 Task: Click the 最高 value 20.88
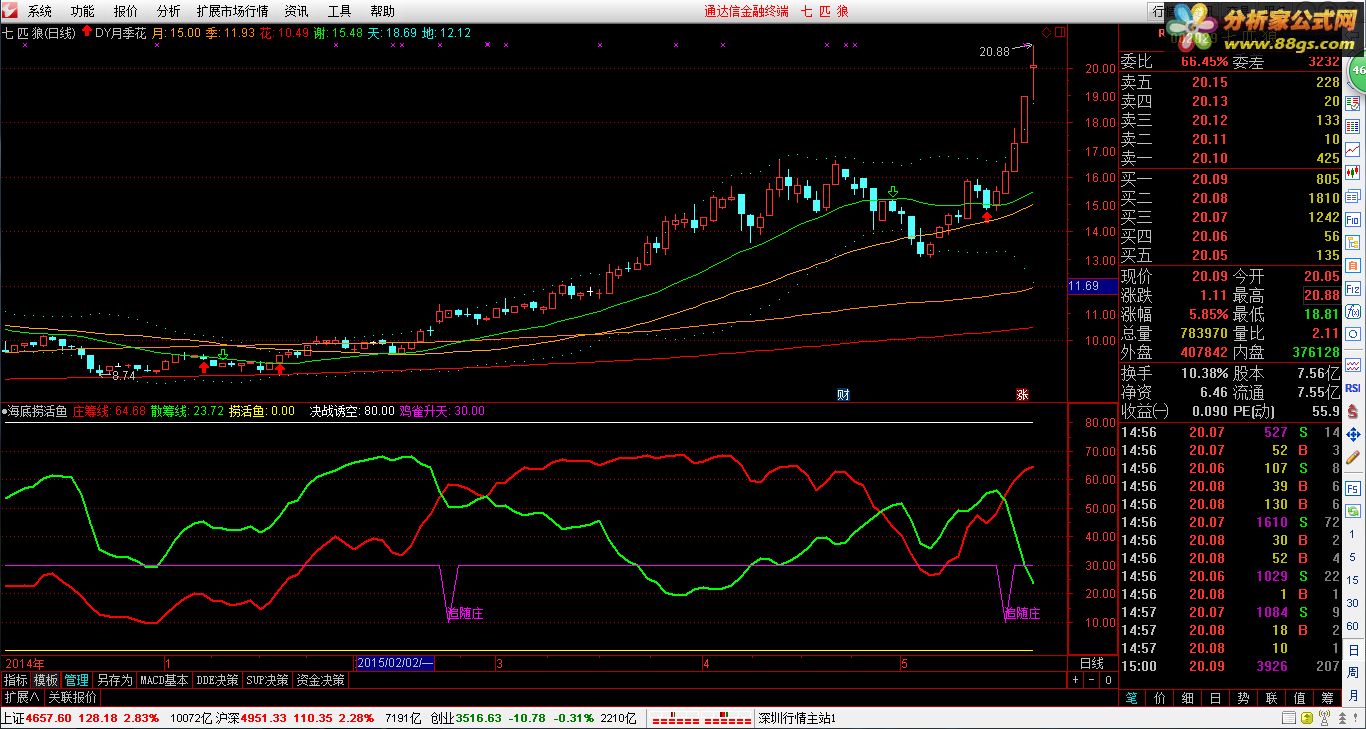click(x=1321, y=295)
